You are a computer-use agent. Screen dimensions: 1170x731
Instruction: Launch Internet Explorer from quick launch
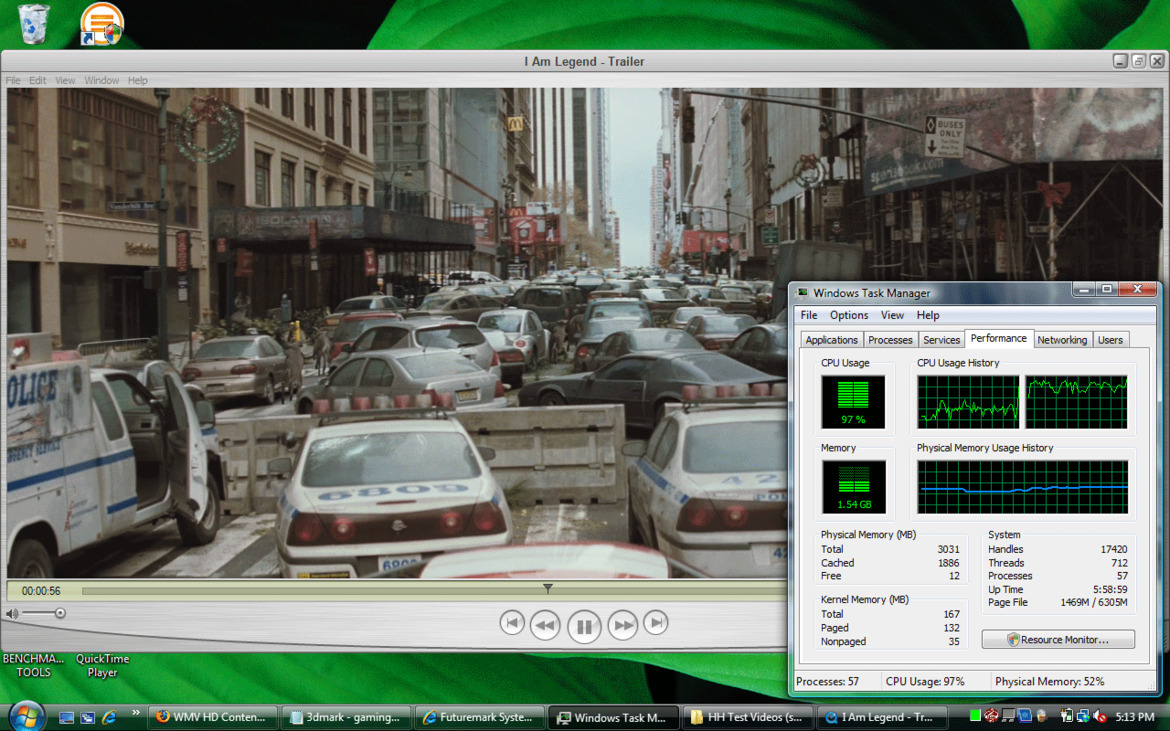(109, 718)
